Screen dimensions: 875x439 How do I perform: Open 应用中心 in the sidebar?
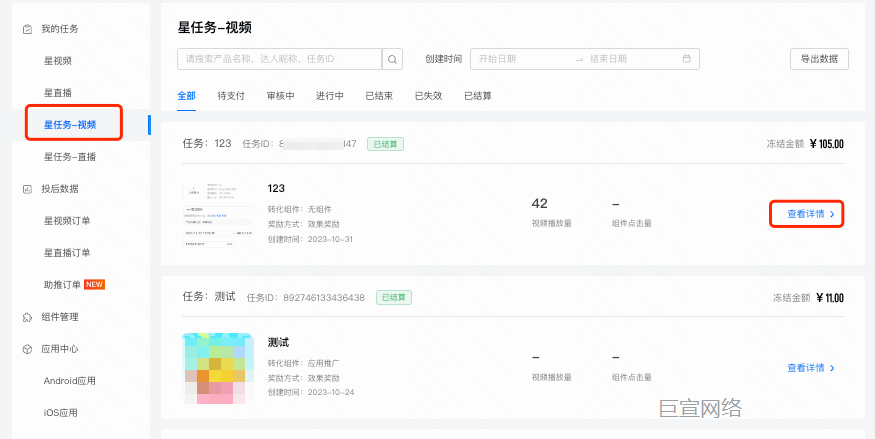(60, 349)
